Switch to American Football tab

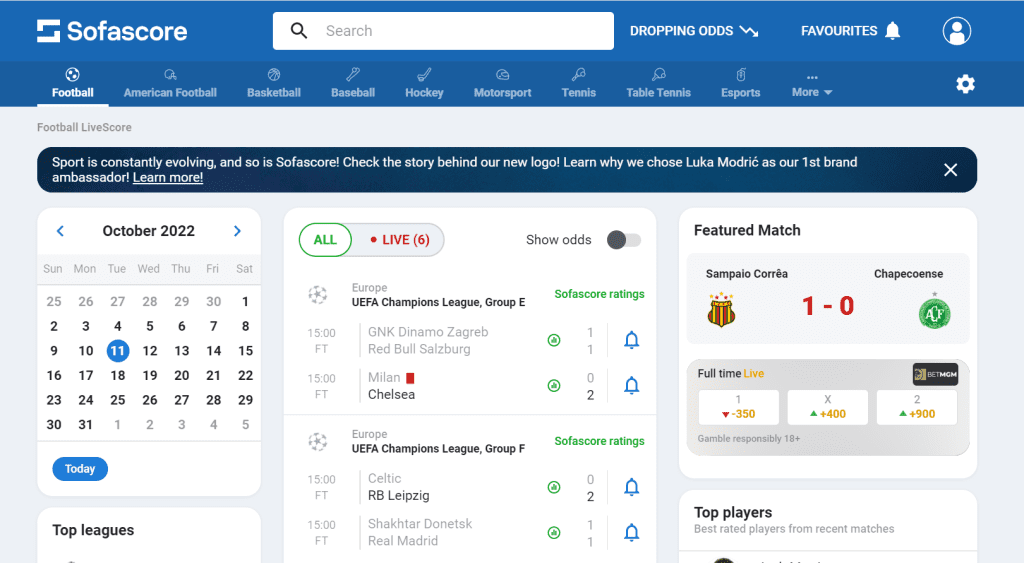click(x=170, y=84)
